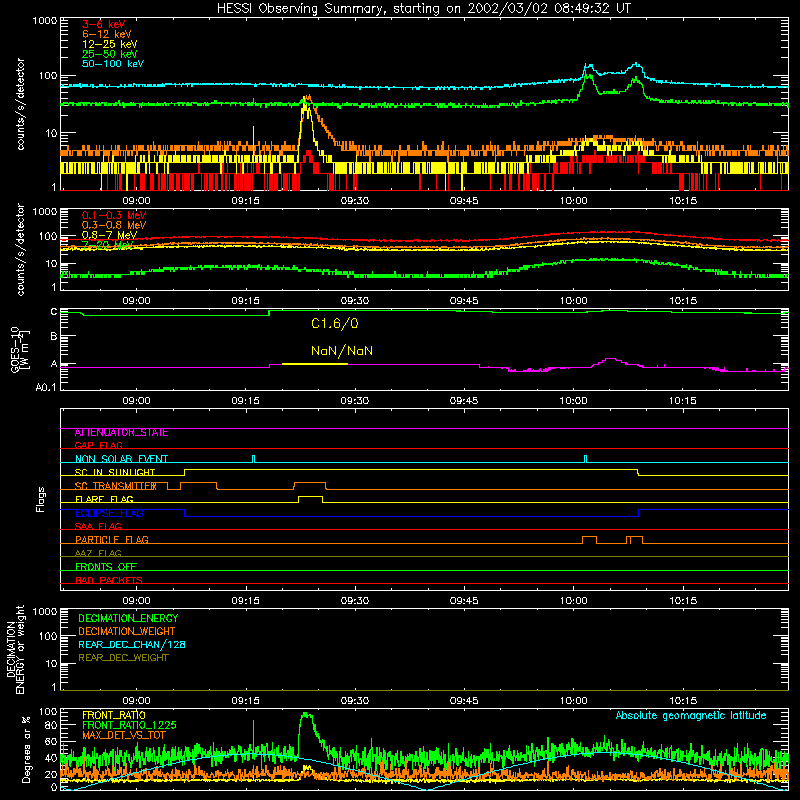Viewport: 800px width, 800px height.
Task: Click the Absolute geomagnetic latitude label
Action: click(691, 715)
